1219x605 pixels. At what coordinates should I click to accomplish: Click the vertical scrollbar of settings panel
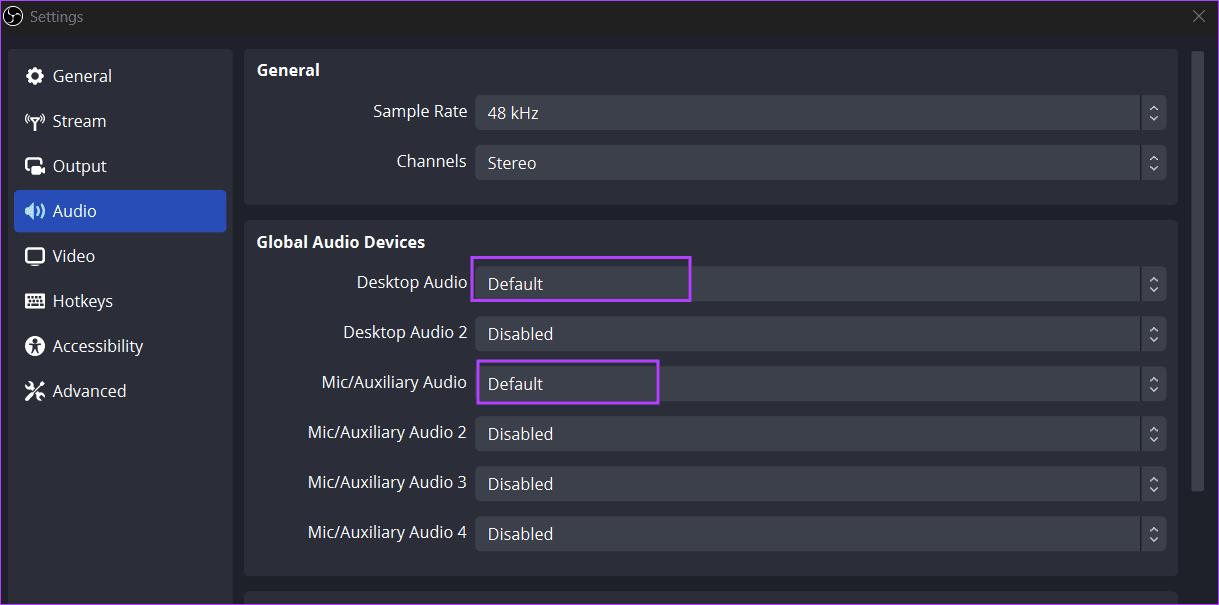tap(1197, 270)
